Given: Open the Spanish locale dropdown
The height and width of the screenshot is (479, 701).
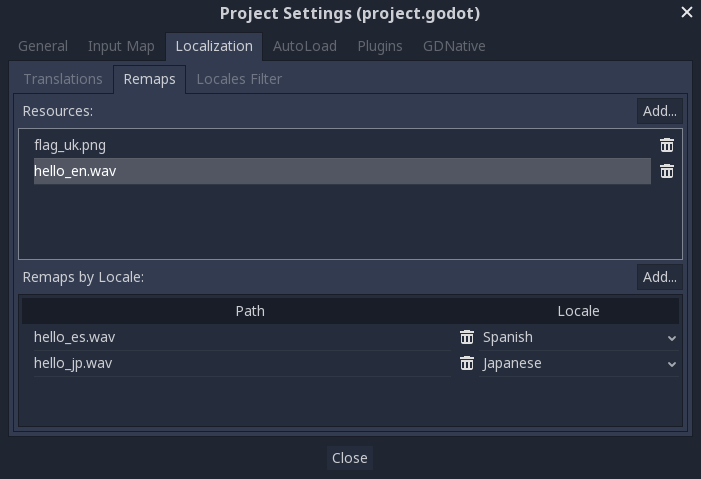Looking at the screenshot, I should 577,337.
